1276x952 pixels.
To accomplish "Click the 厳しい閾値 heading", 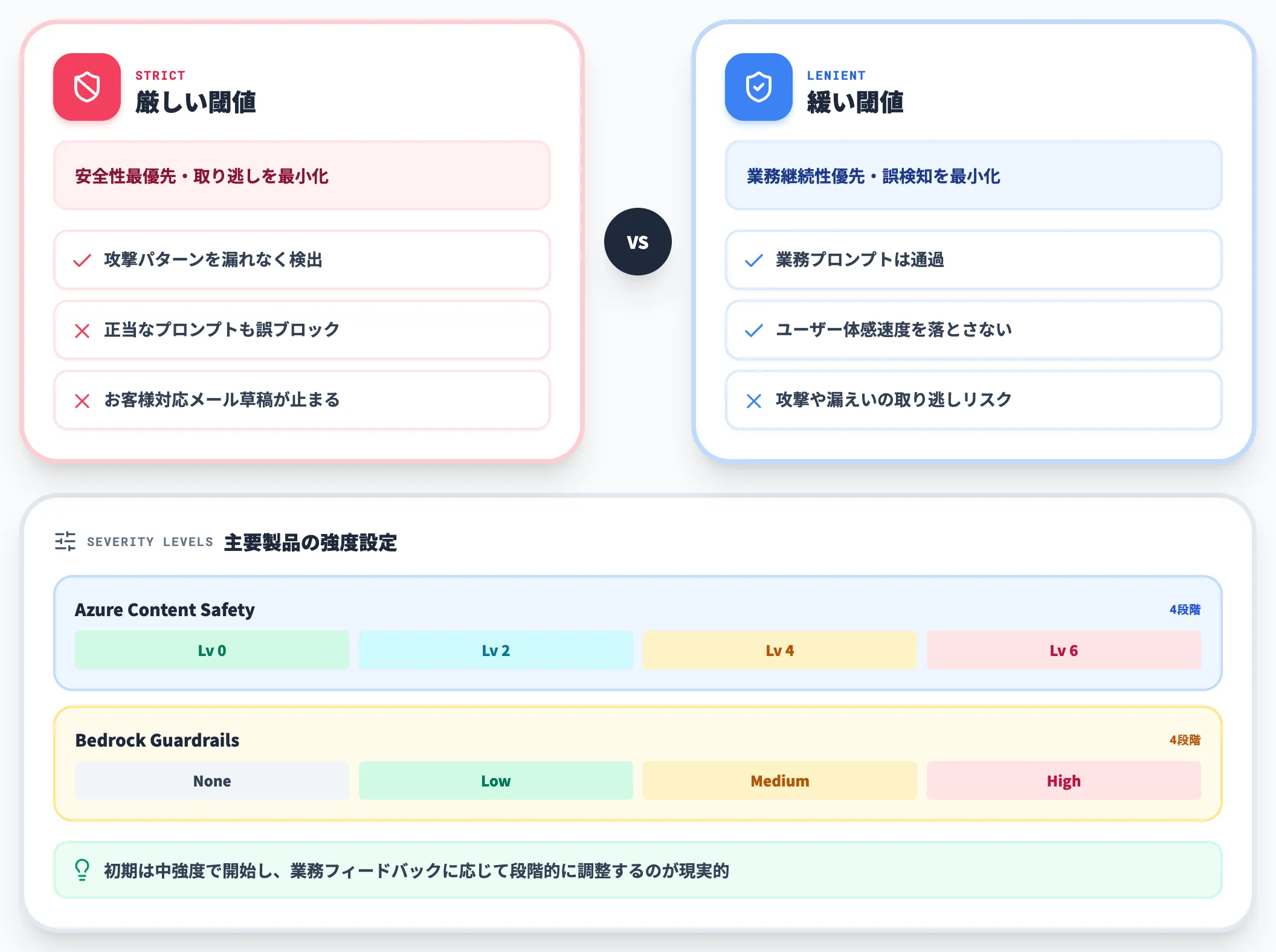I will [x=196, y=102].
